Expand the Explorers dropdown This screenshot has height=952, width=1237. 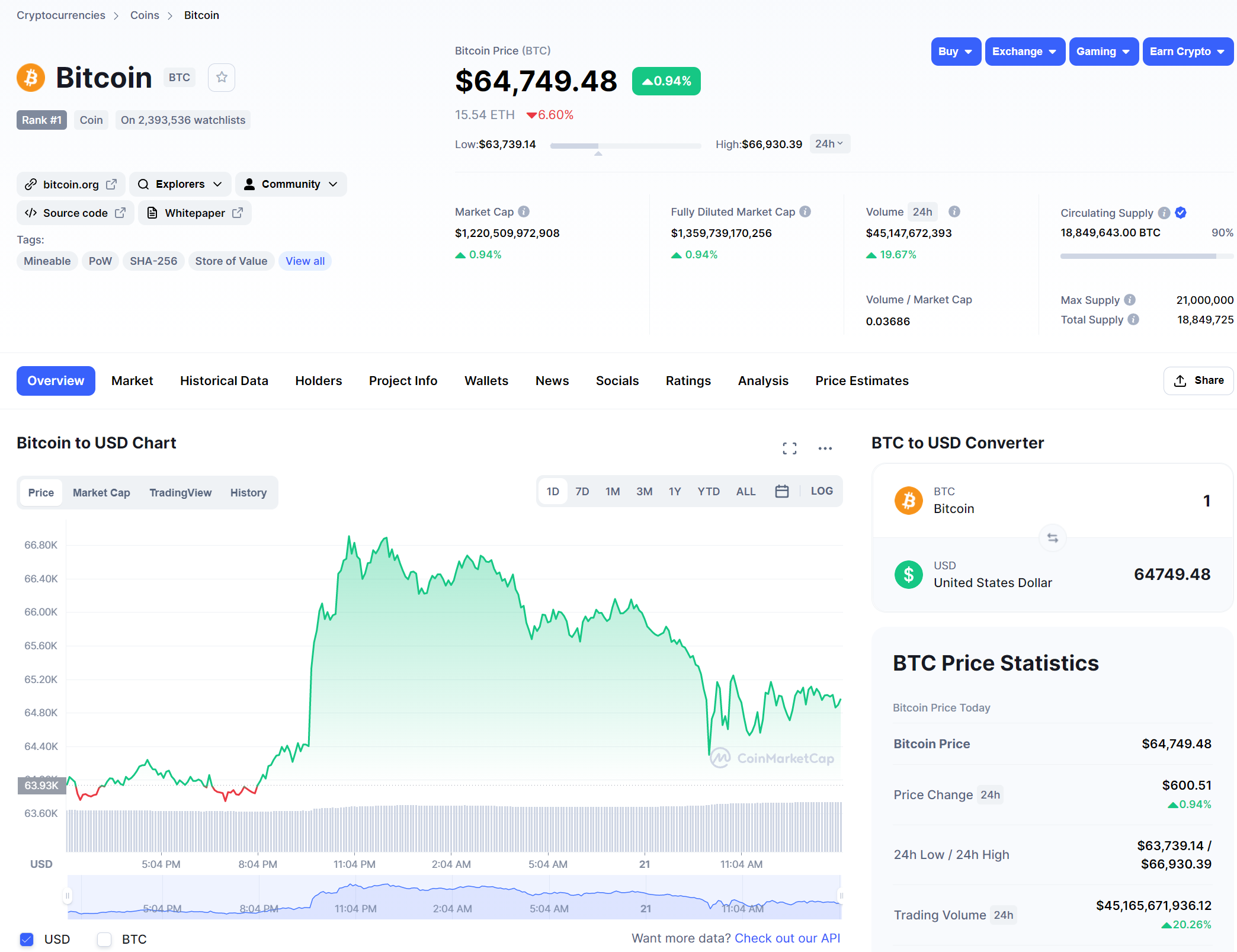[181, 184]
